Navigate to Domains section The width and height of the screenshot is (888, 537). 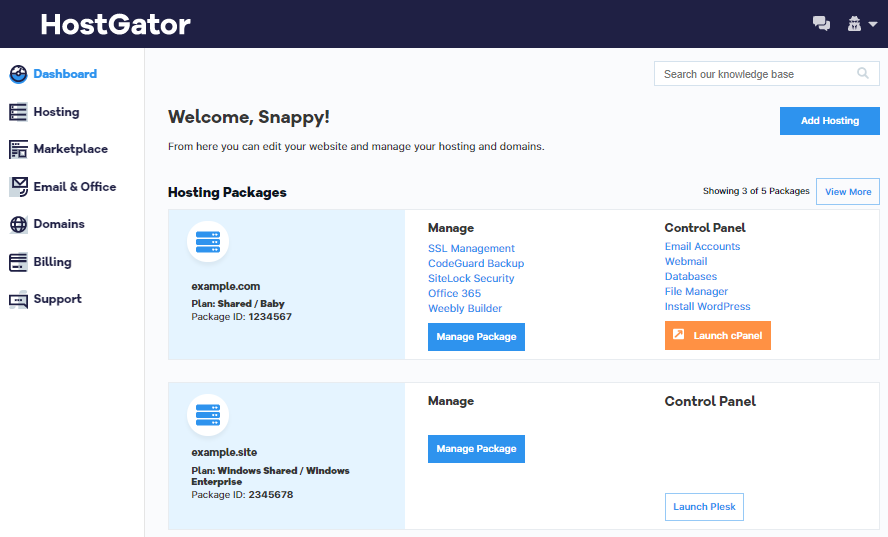point(59,224)
